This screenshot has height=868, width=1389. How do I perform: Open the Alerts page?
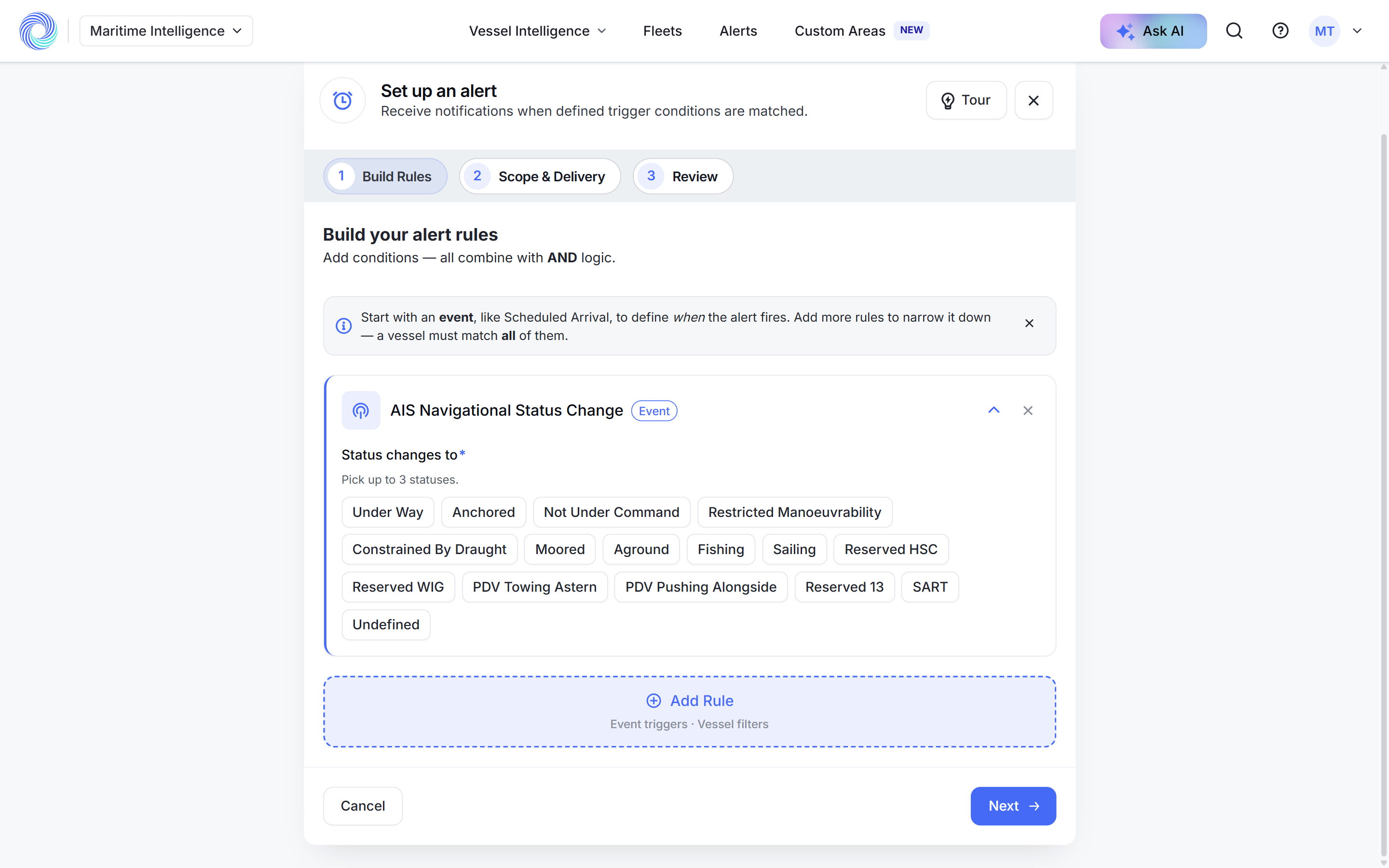(x=738, y=31)
